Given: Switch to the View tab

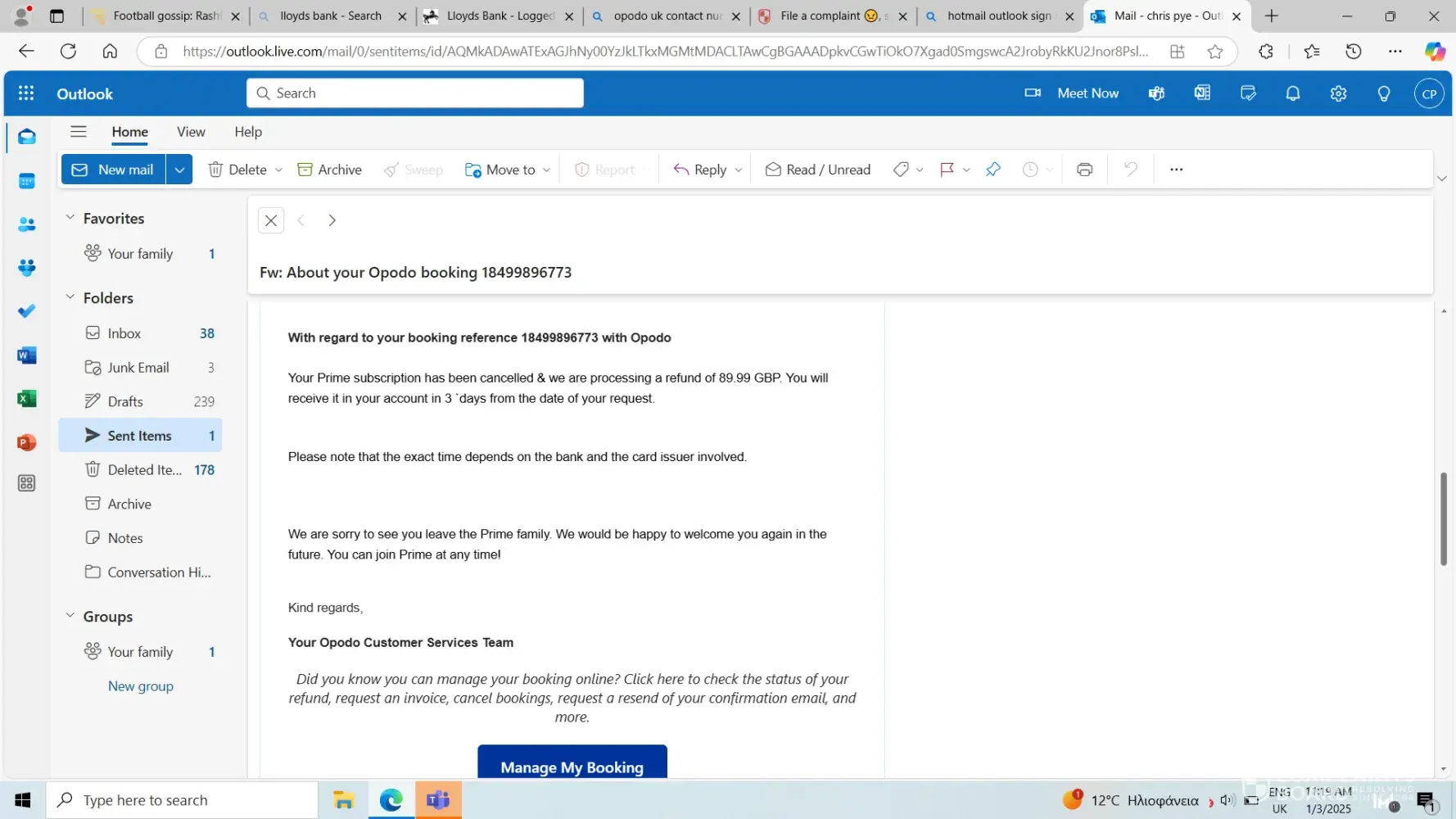Looking at the screenshot, I should [x=191, y=132].
